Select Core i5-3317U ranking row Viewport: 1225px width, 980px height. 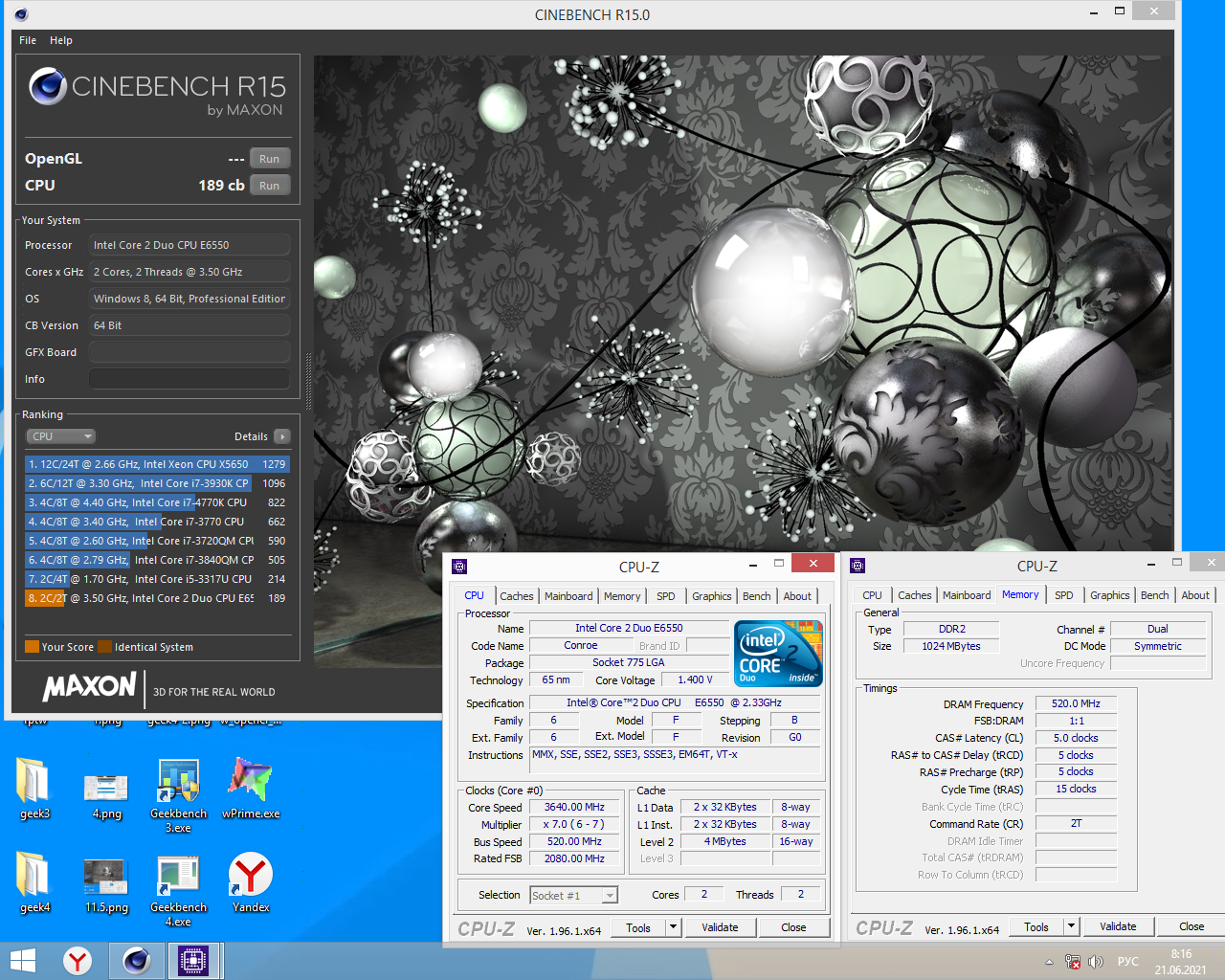[158, 579]
